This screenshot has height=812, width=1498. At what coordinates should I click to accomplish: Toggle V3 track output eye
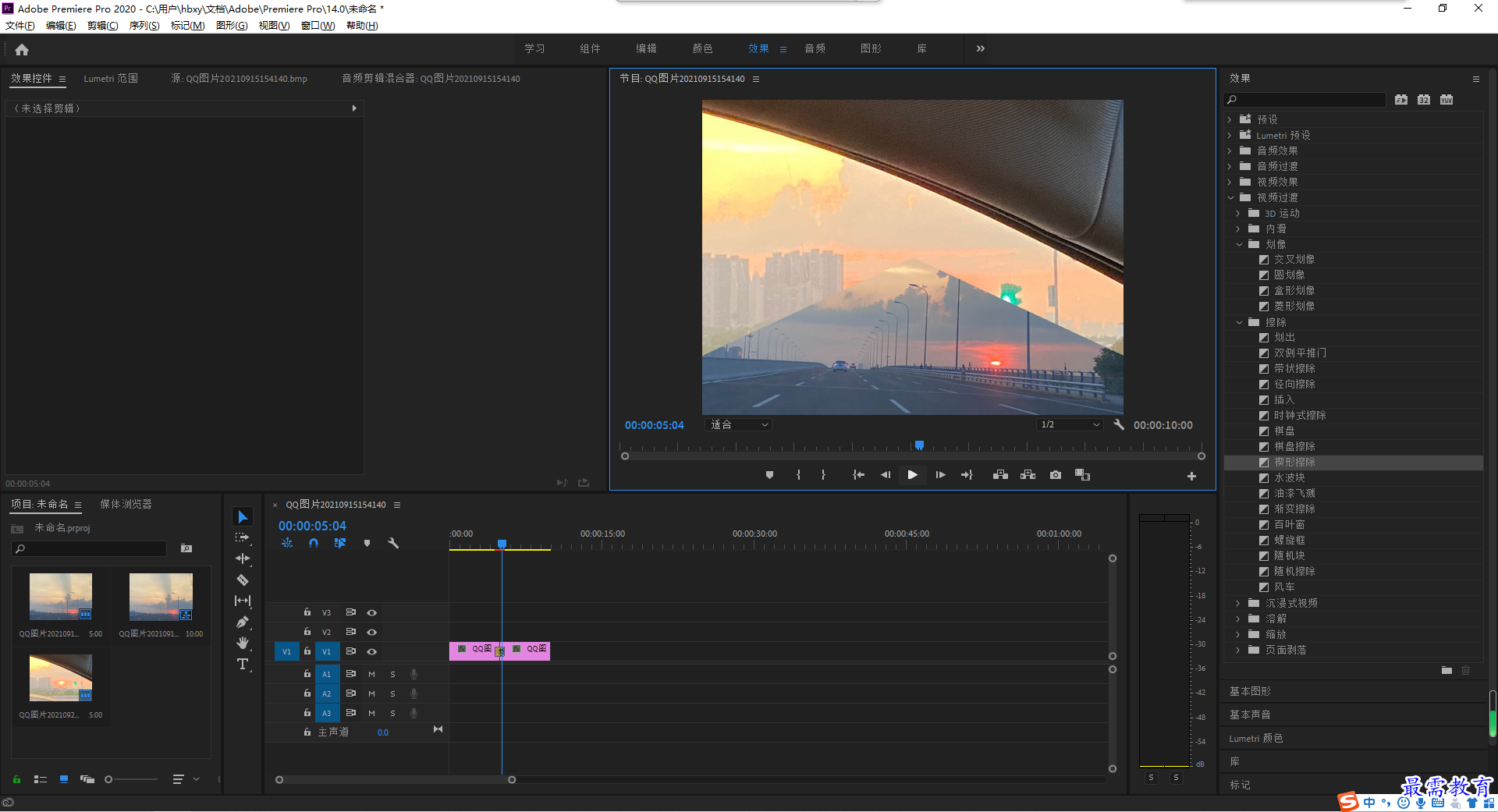(372, 613)
